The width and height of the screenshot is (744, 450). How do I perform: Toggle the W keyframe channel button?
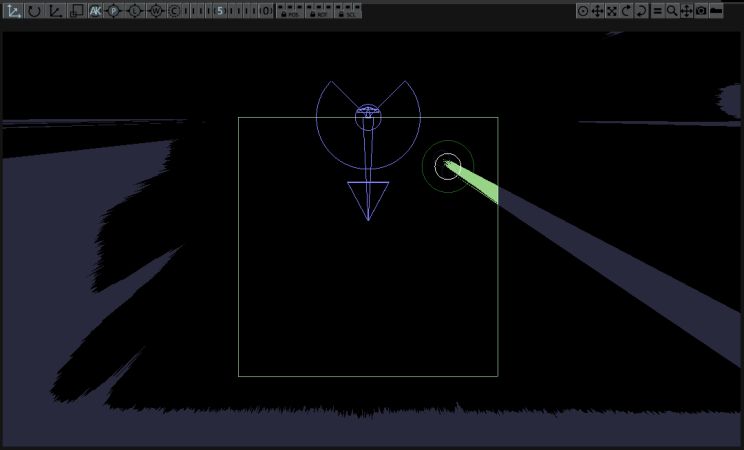[x=156, y=11]
